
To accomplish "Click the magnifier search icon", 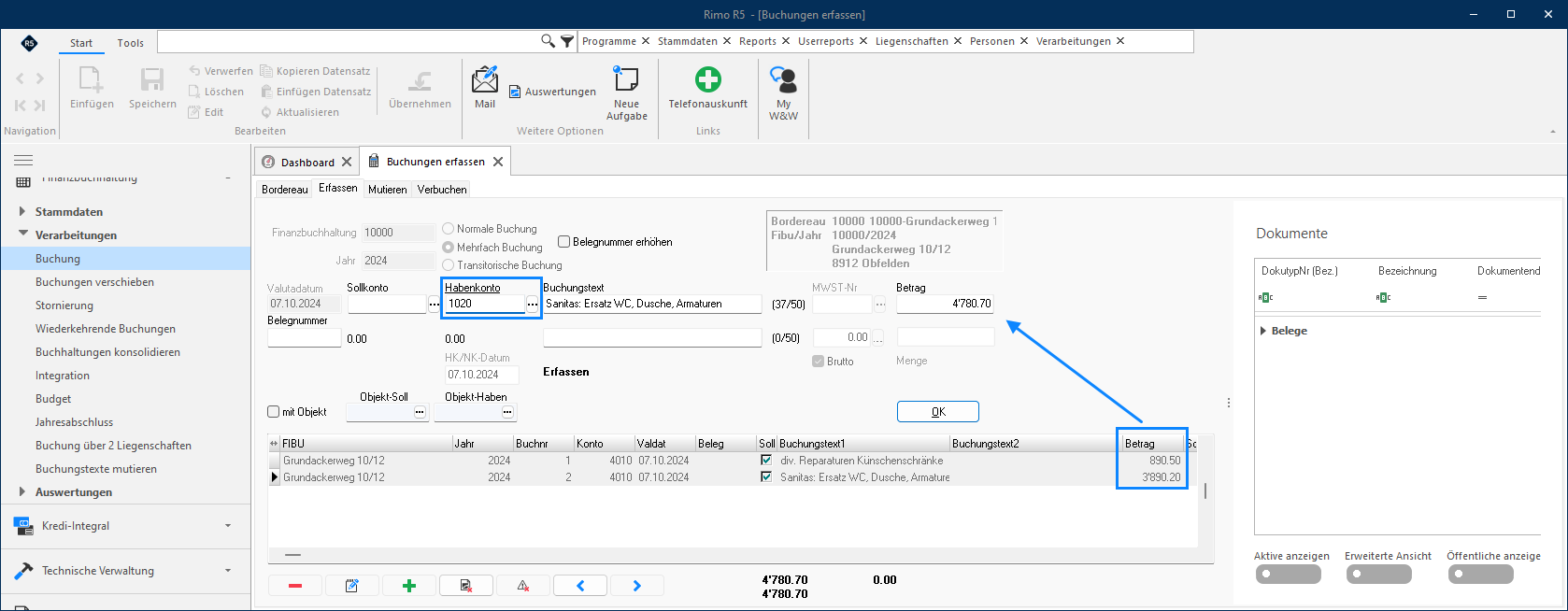I will 549,41.
